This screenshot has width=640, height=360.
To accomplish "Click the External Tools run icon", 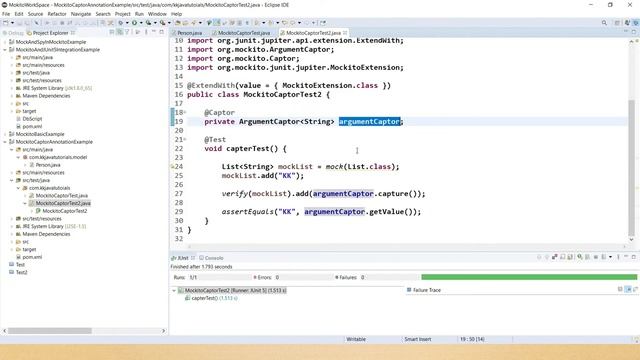I will [x=162, y=23].
